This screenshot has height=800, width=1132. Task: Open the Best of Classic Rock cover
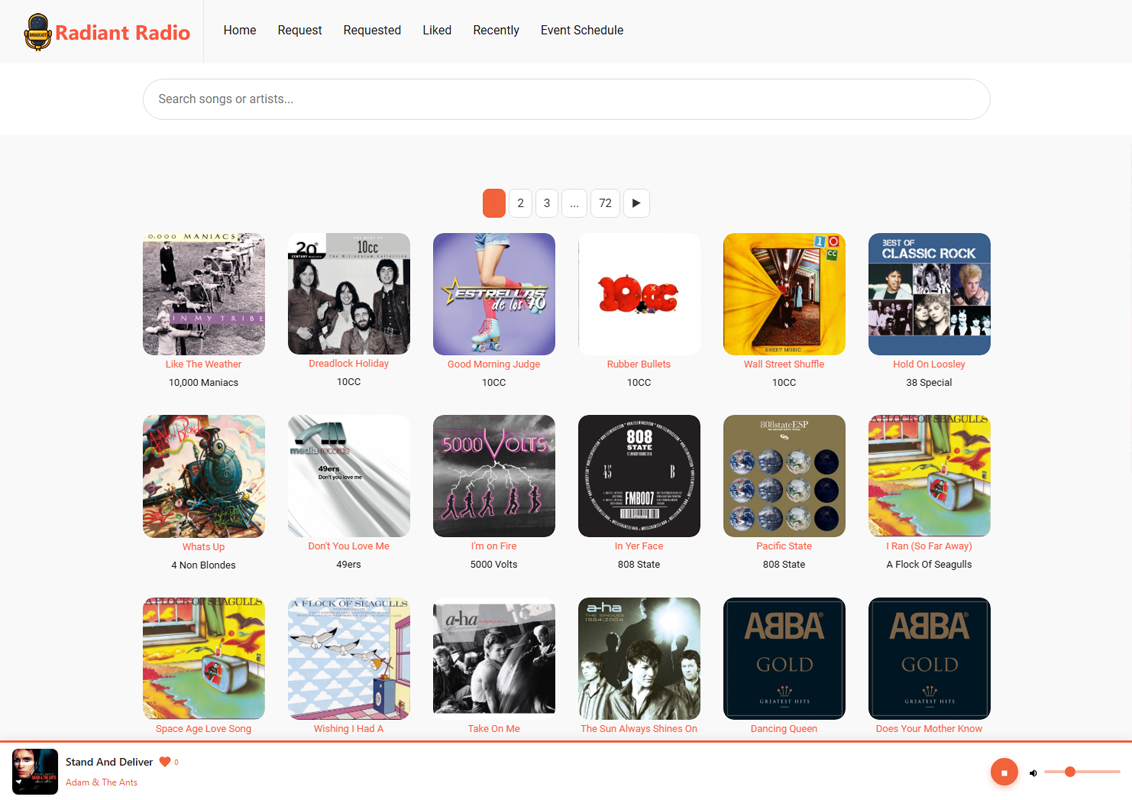[x=929, y=294]
